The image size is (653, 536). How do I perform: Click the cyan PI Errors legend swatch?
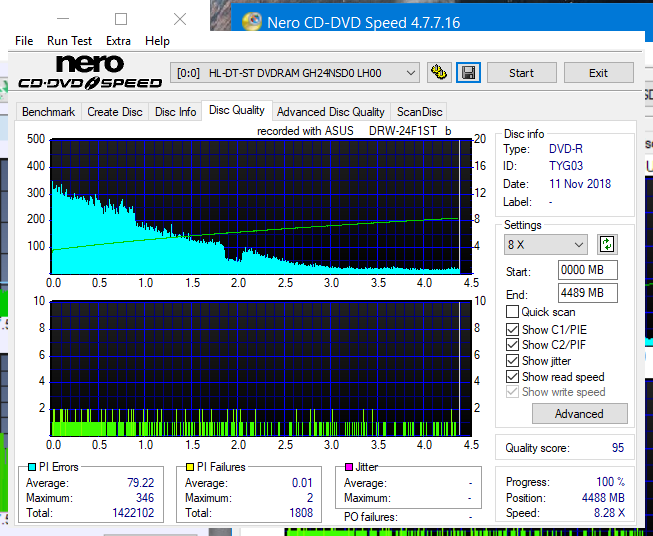[32, 467]
